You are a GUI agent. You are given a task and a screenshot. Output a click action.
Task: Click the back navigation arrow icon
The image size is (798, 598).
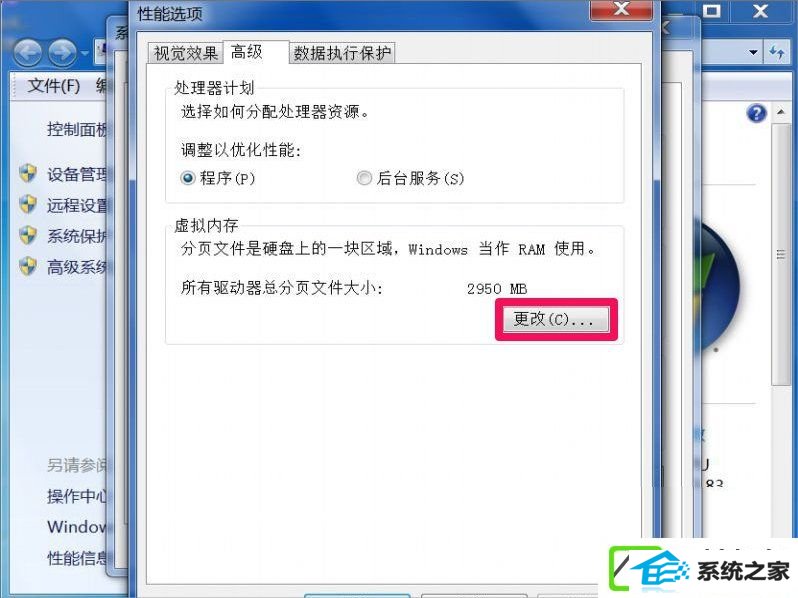coord(27,52)
